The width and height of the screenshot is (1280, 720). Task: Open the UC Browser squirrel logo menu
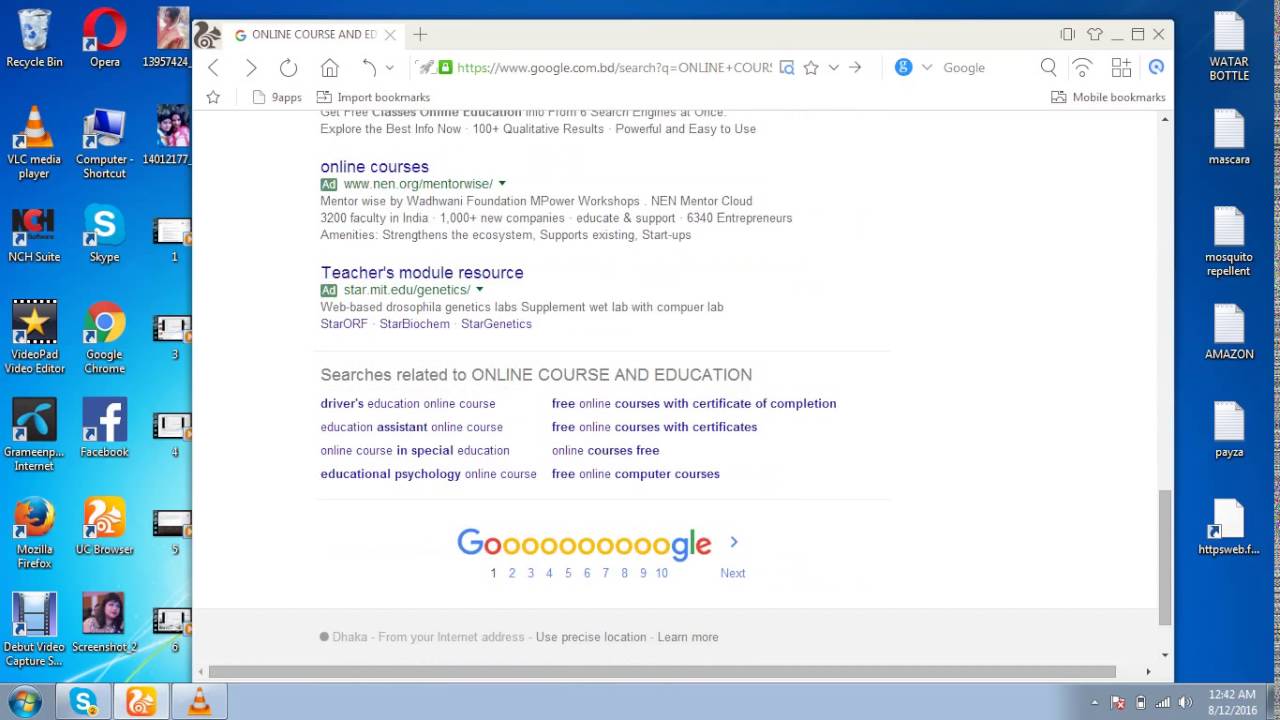coord(207,35)
